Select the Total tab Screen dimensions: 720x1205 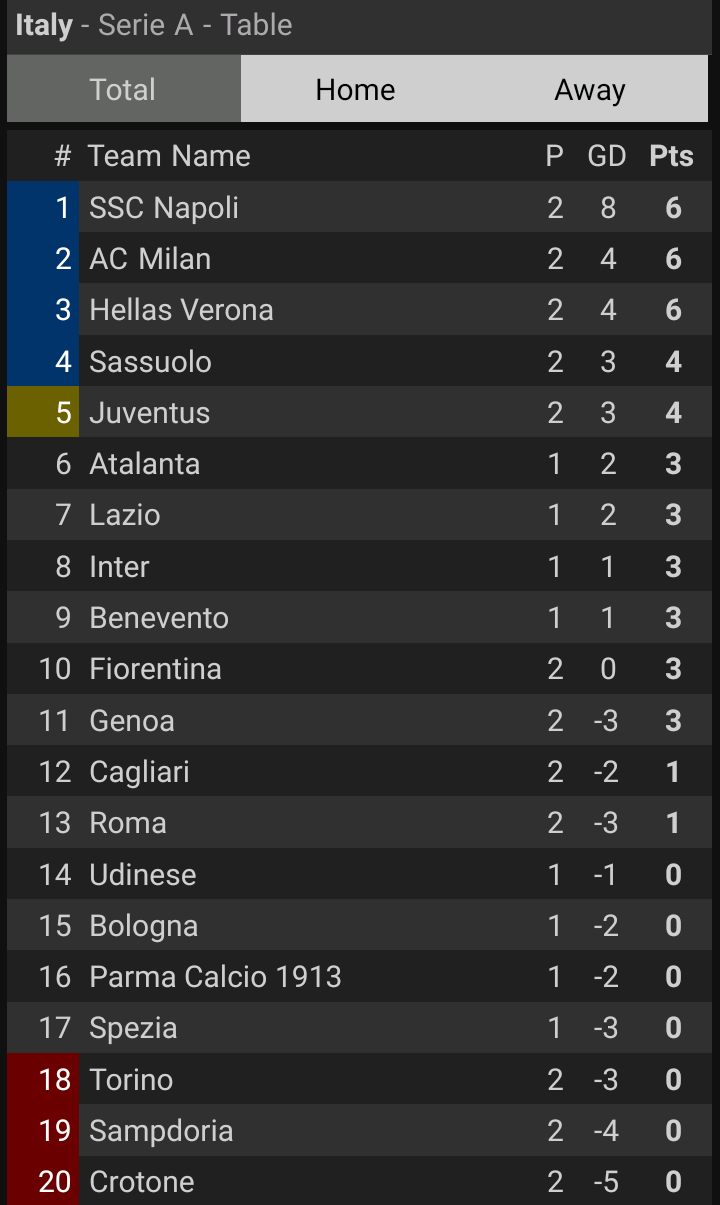click(123, 90)
